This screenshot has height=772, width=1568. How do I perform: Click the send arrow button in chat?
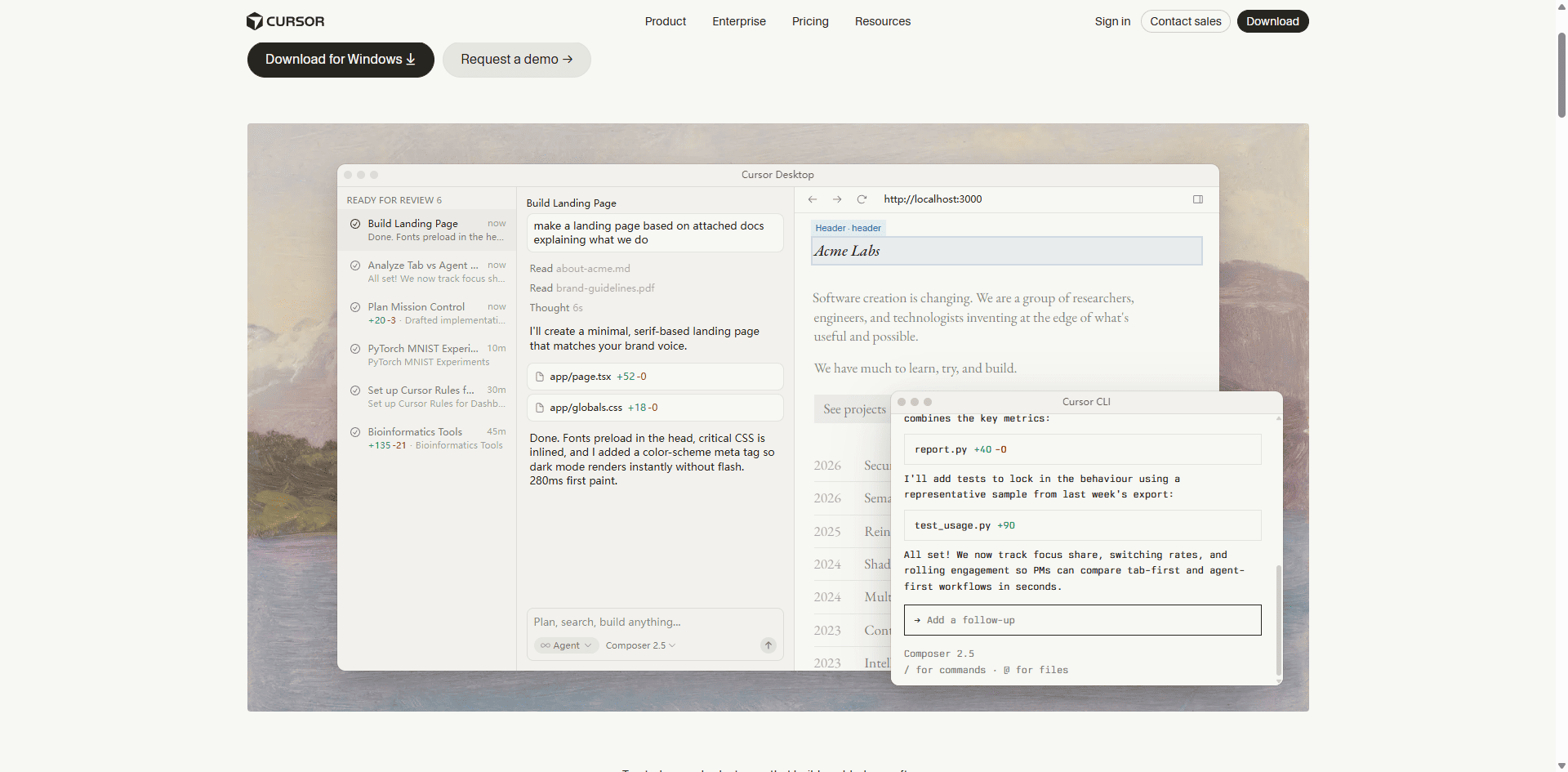[x=768, y=645]
